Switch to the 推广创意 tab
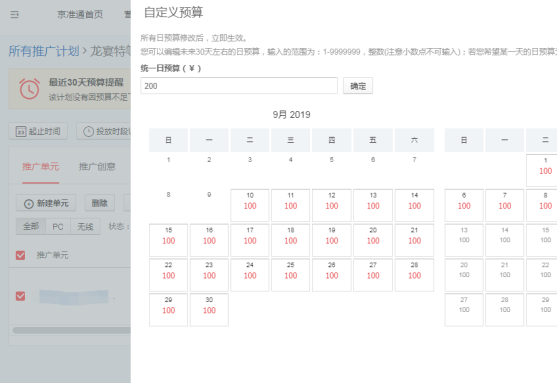Screen dimensions: 557x383 click(x=97, y=167)
